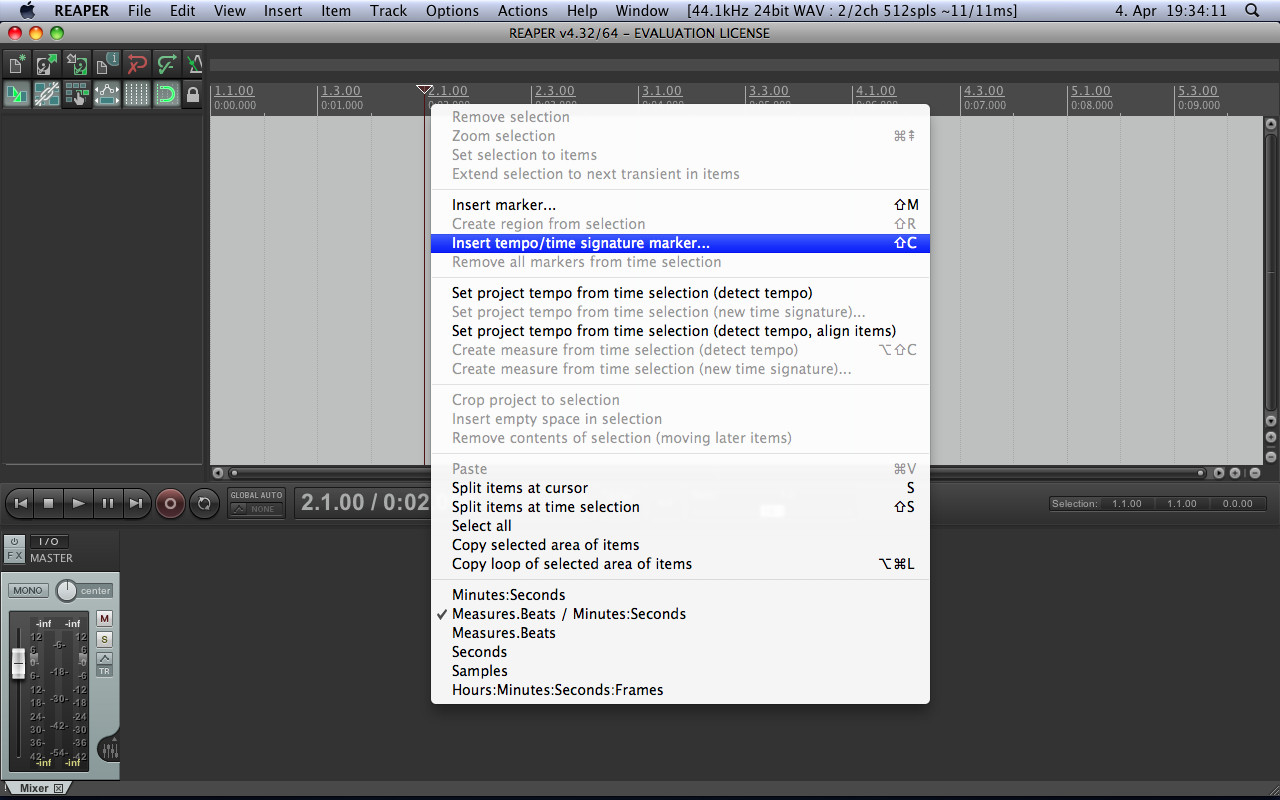This screenshot has height=800, width=1280.
Task: Open the Actions menu in menu bar
Action: pos(523,11)
